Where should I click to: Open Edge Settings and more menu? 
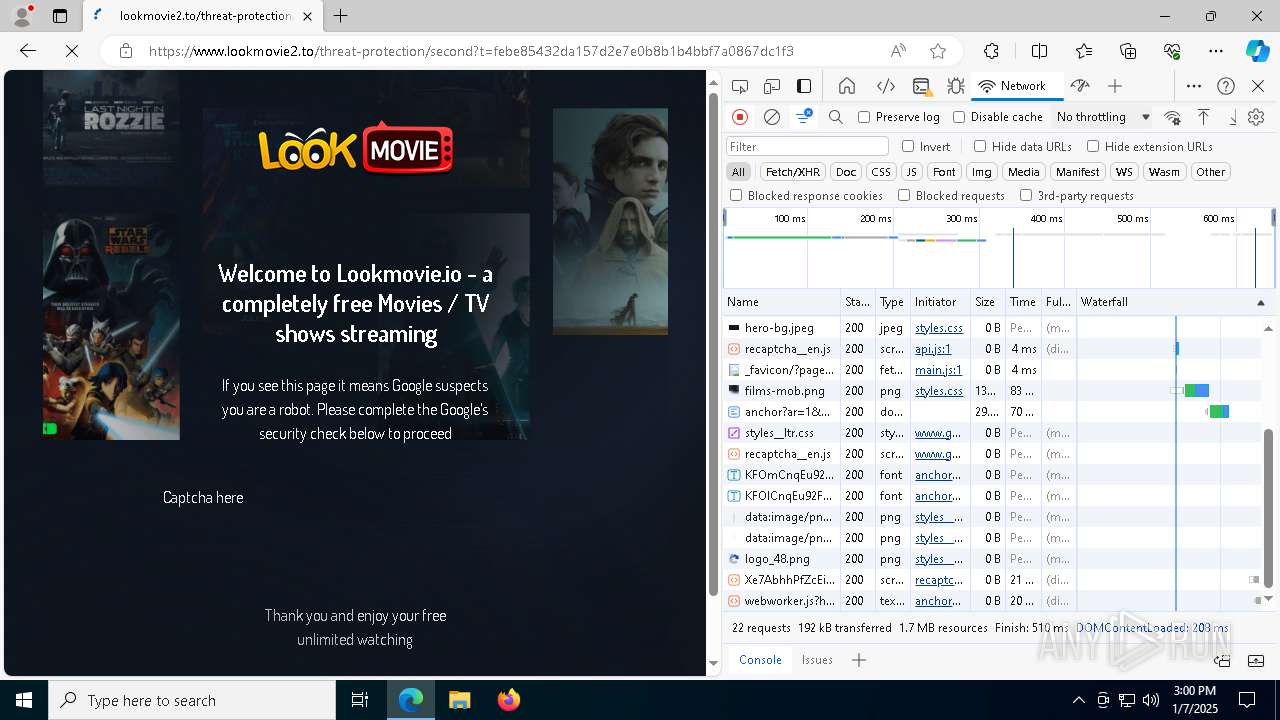pyautogui.click(x=1215, y=51)
